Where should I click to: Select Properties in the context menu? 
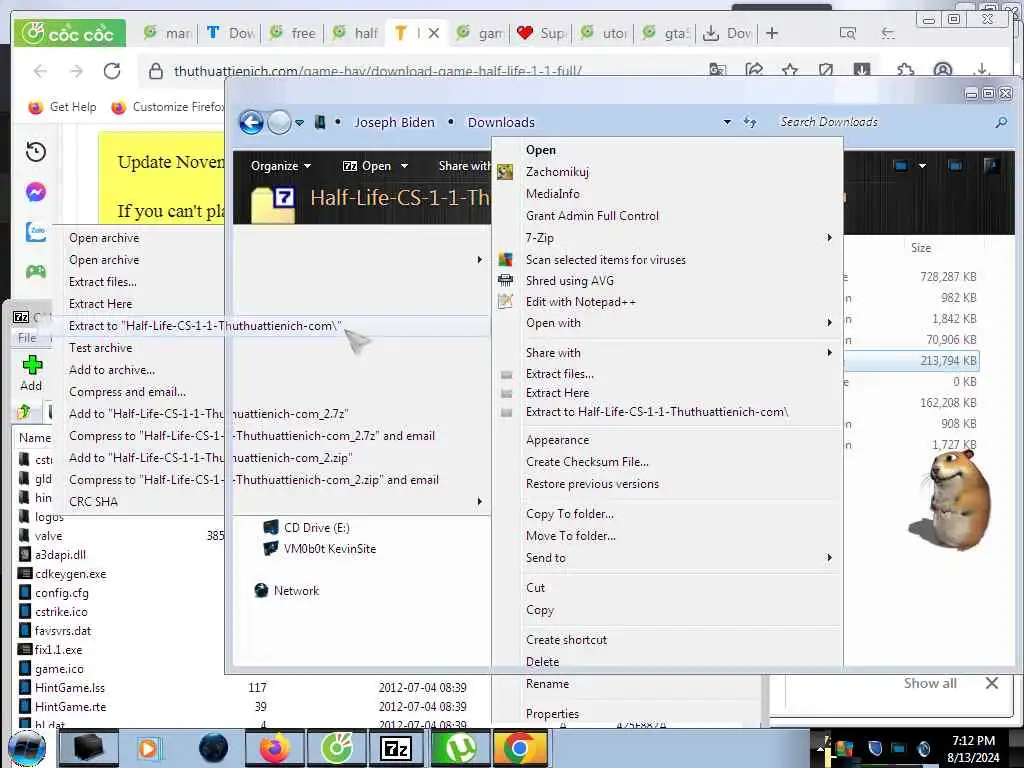[552, 714]
